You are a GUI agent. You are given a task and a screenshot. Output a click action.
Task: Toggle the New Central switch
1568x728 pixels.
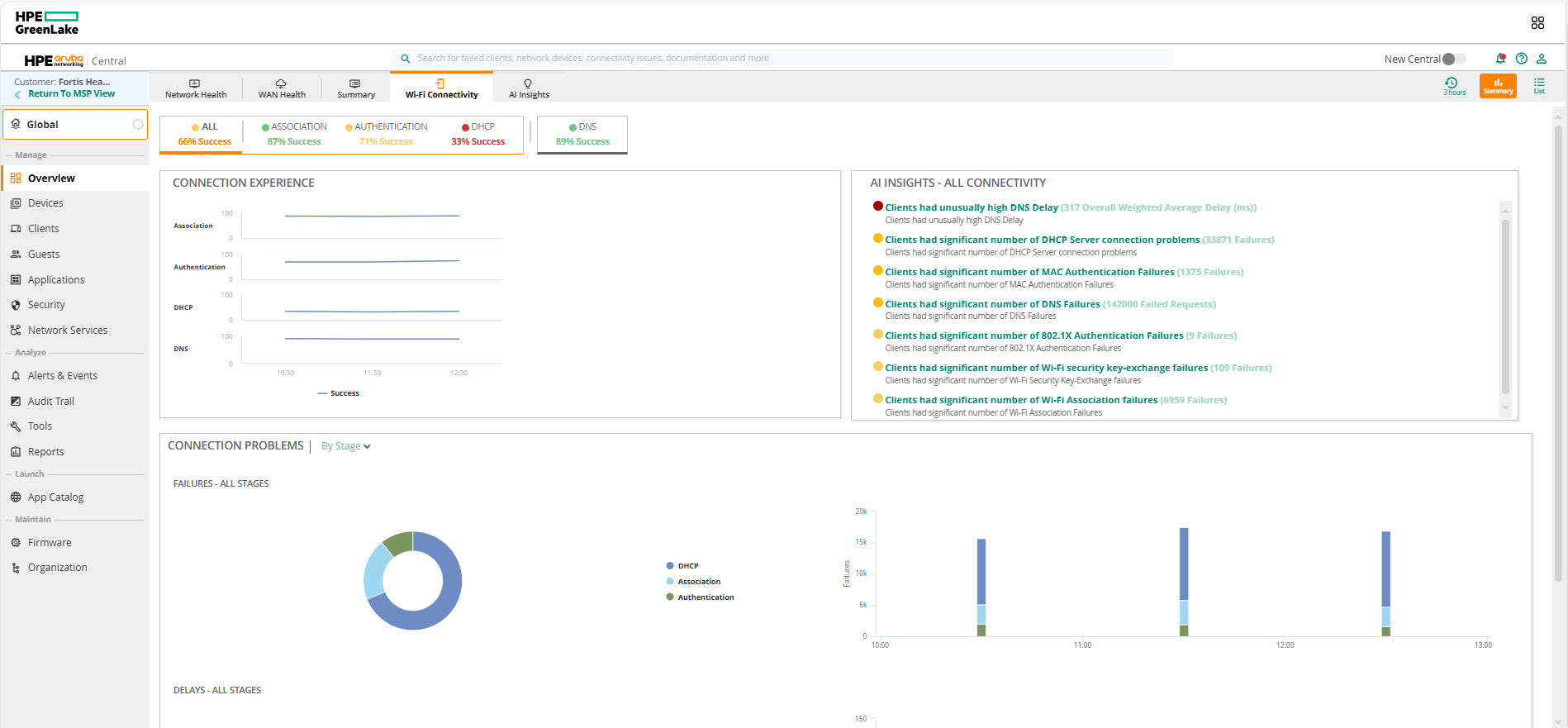pyautogui.click(x=1453, y=59)
